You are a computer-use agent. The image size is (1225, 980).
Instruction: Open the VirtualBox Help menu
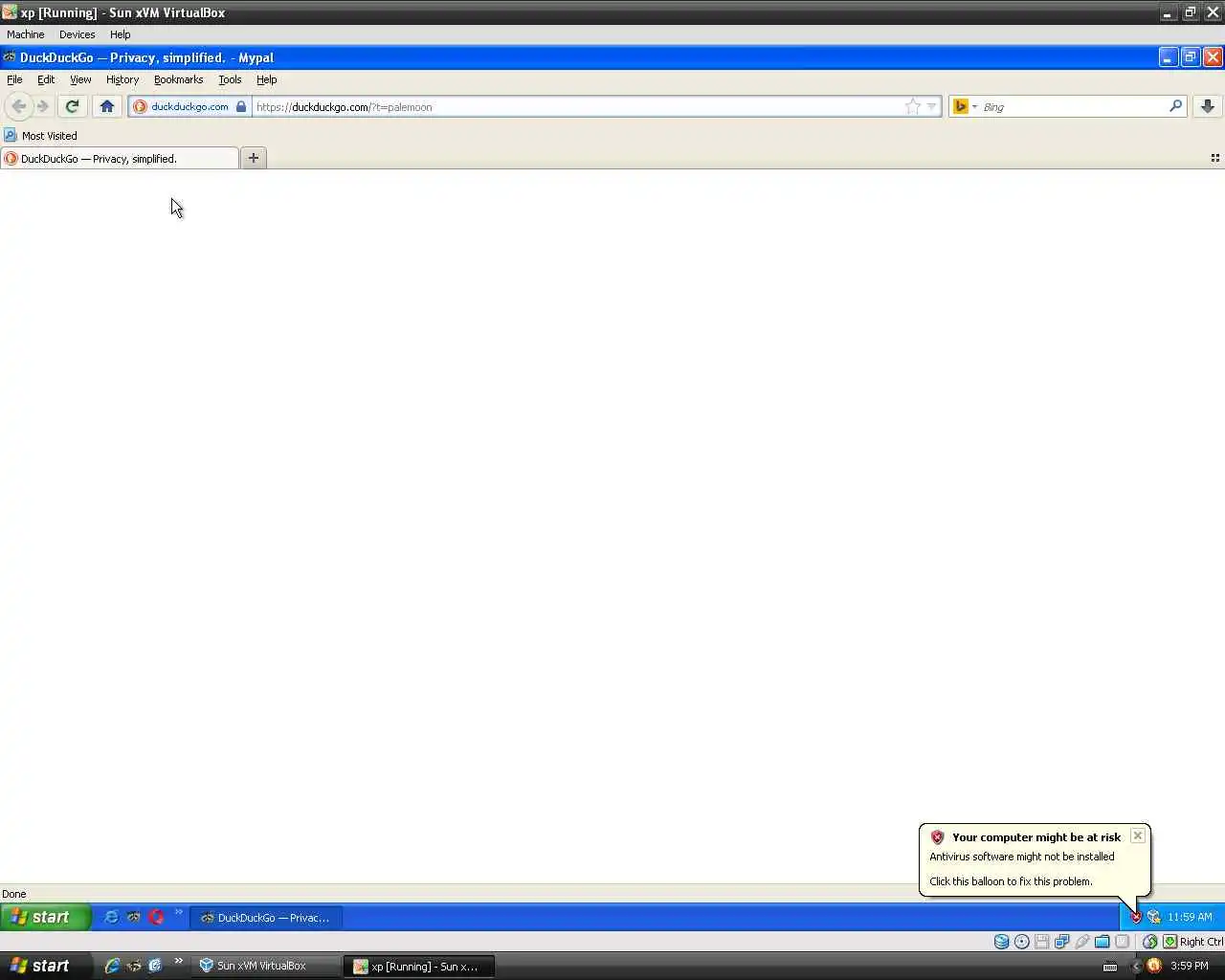(x=120, y=34)
